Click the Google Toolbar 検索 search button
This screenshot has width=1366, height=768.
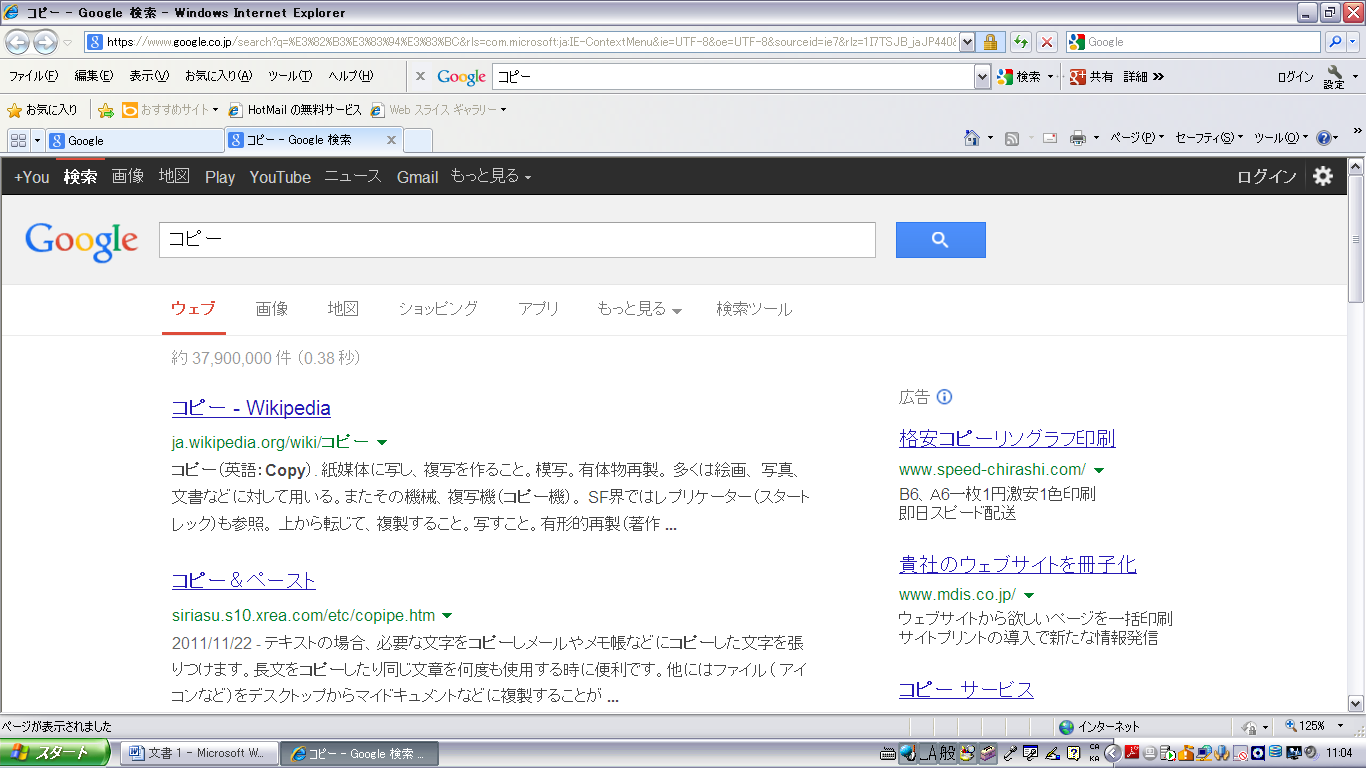[x=1019, y=77]
